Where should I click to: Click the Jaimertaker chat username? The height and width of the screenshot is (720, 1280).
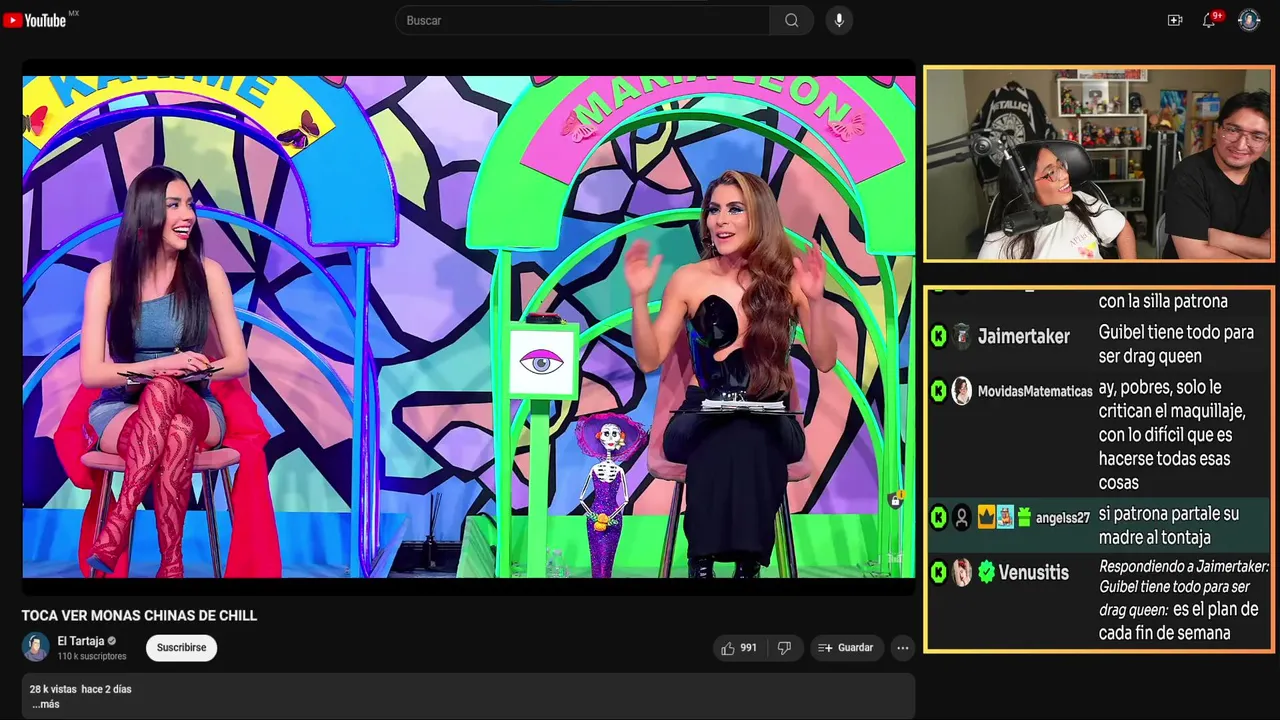tap(1024, 337)
